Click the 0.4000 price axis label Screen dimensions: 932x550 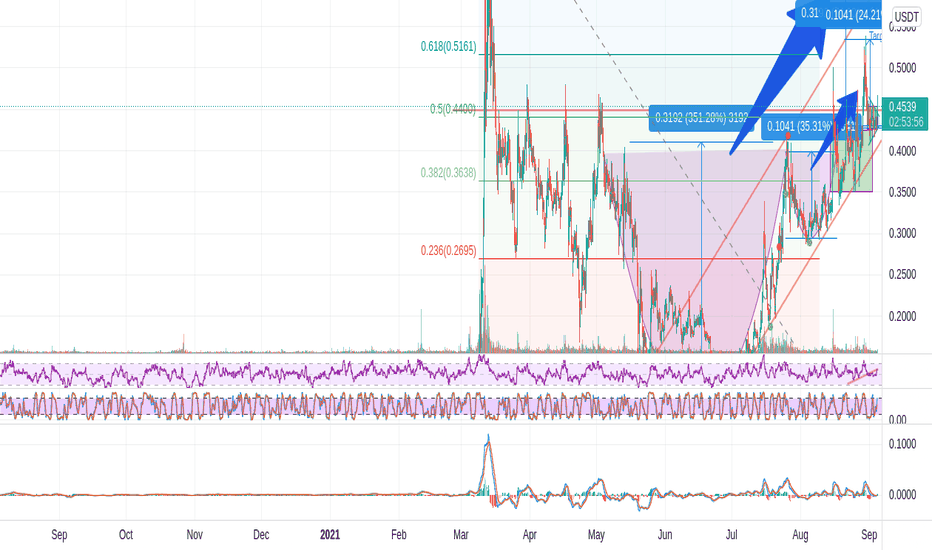(902, 151)
